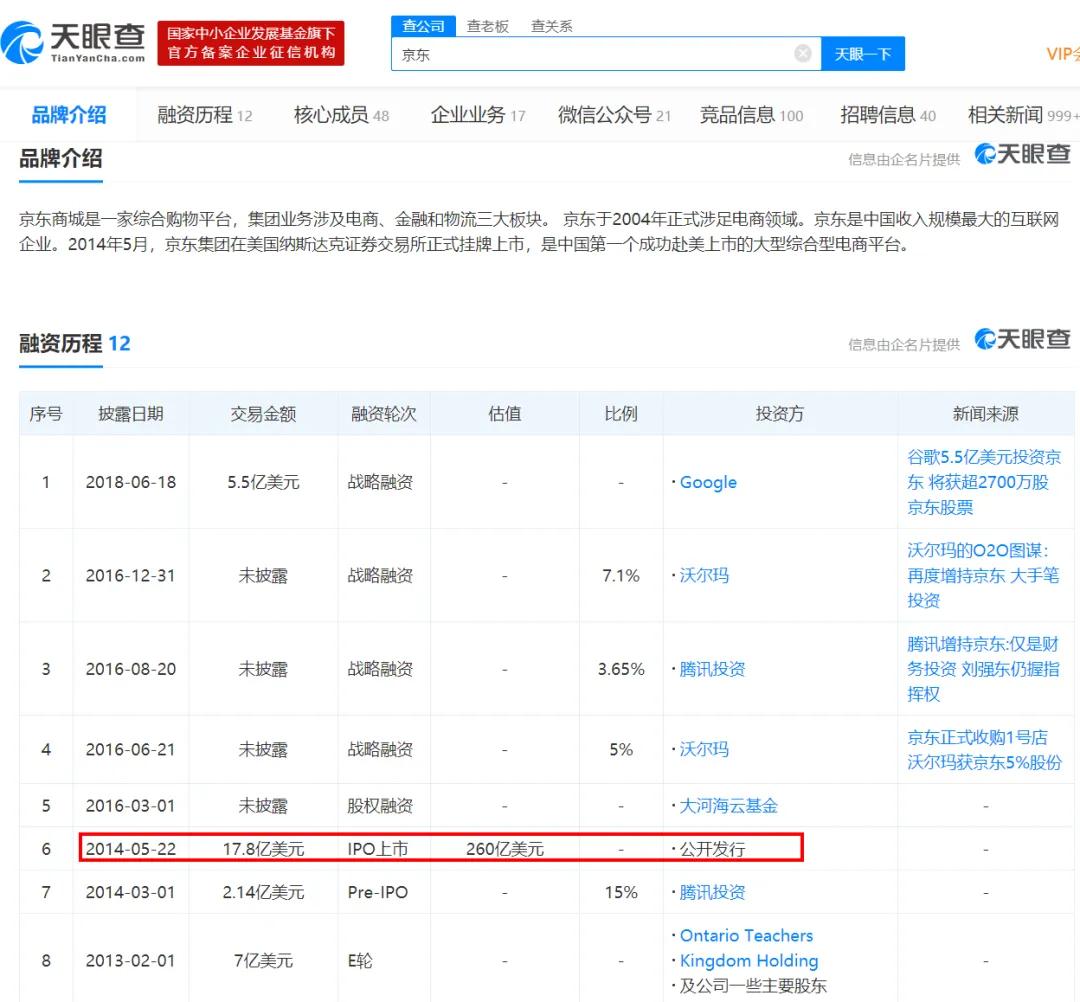
Task: Click the Google investor link in row 1
Action: tap(707, 482)
